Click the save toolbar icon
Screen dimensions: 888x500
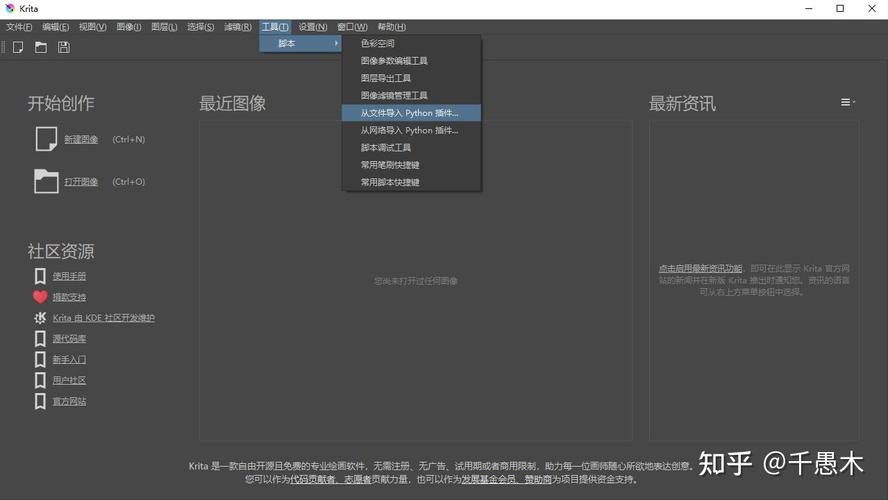(63, 48)
